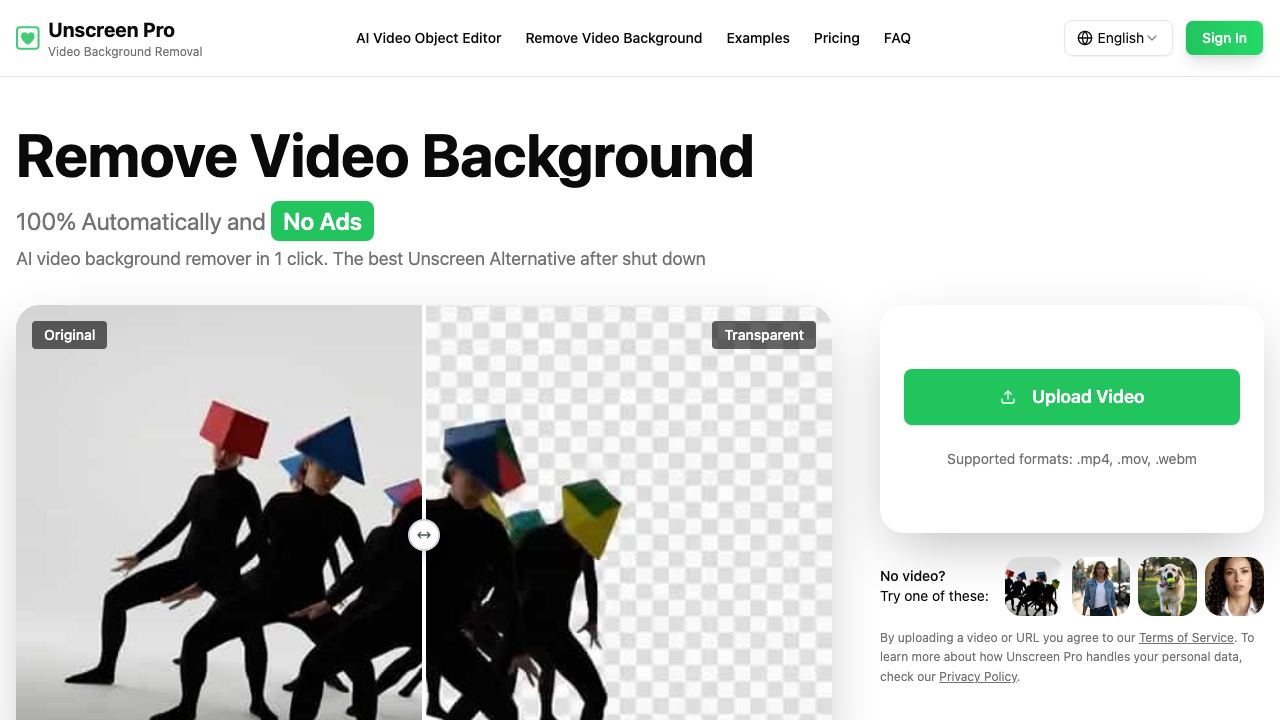The image size is (1280, 720).
Task: Click the green Sign In button
Action: click(1224, 38)
